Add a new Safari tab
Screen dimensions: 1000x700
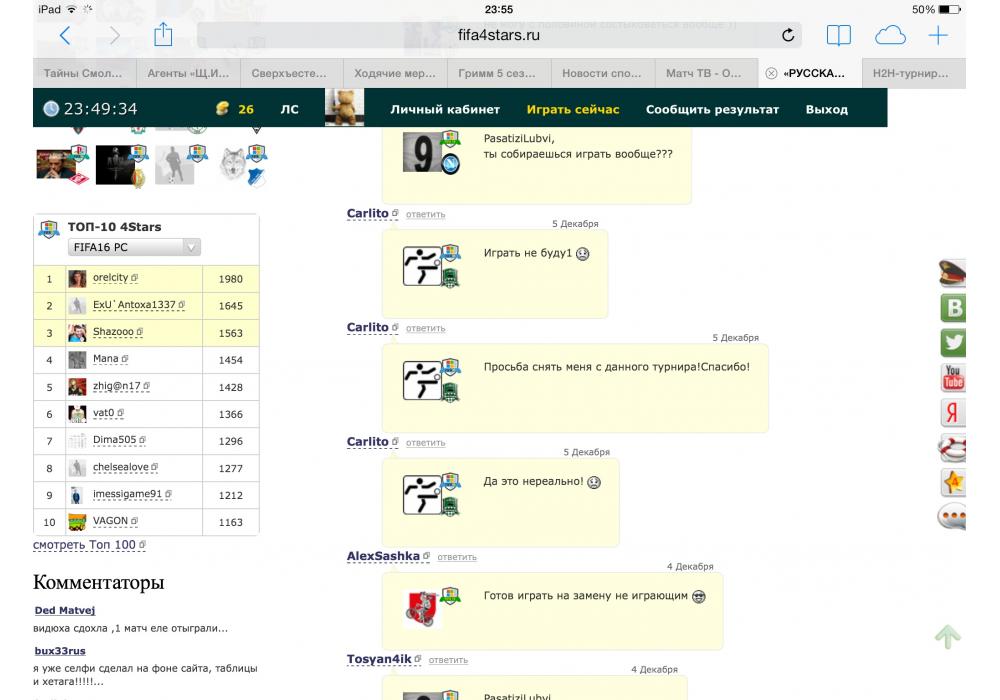tap(938, 35)
